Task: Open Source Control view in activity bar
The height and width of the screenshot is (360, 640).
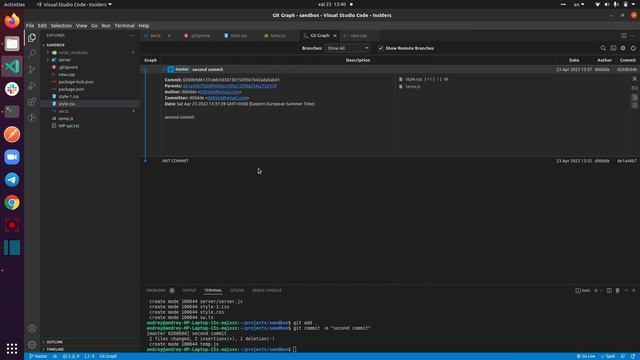Action: tap(32, 69)
